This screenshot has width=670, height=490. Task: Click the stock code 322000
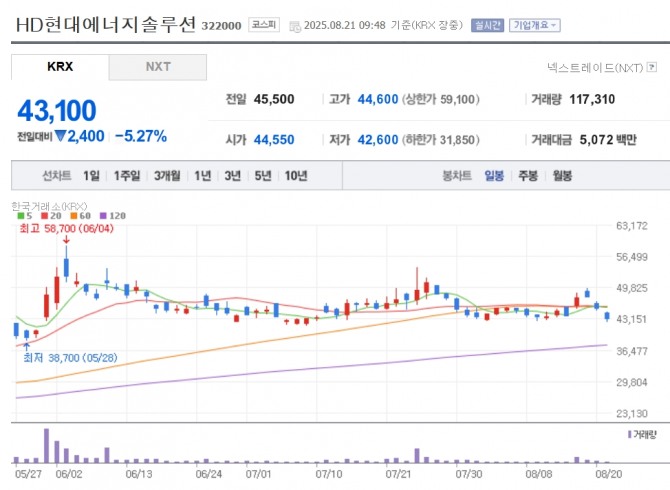[x=221, y=26]
